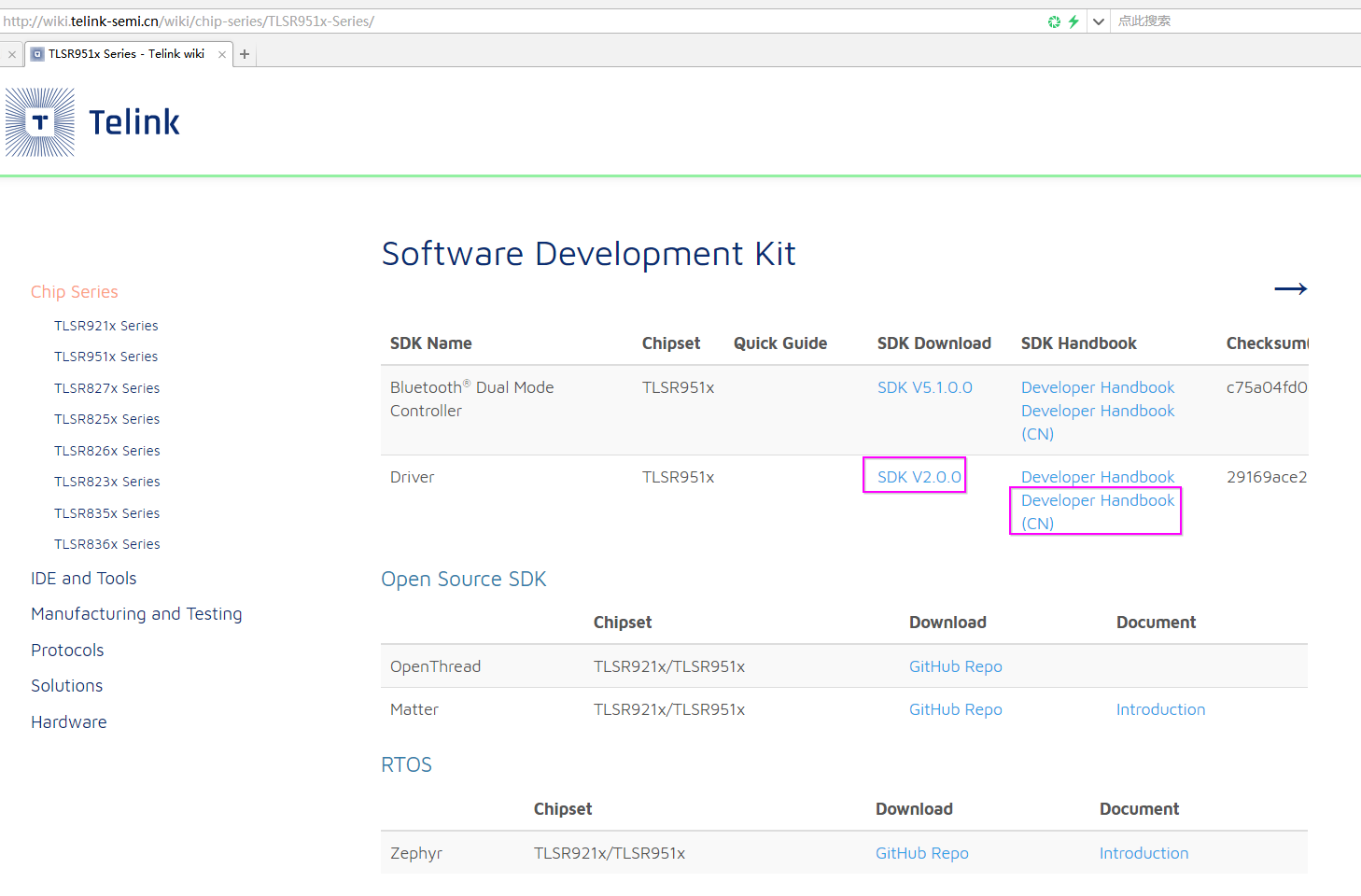Click the Checksum column header
The width and height of the screenshot is (1361, 896).
[1268, 343]
